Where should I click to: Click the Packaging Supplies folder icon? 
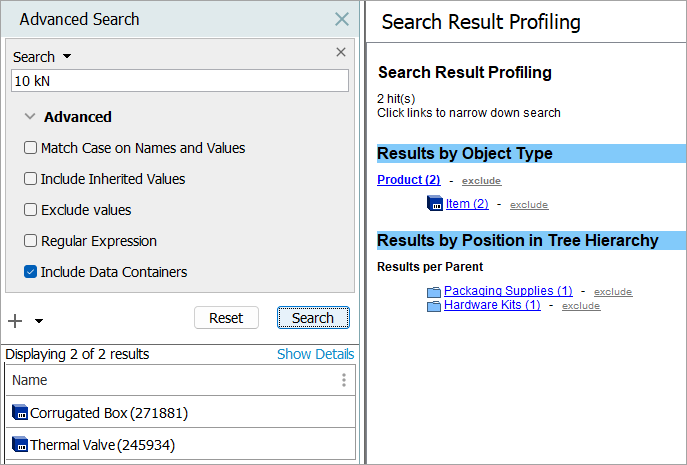tap(434, 292)
